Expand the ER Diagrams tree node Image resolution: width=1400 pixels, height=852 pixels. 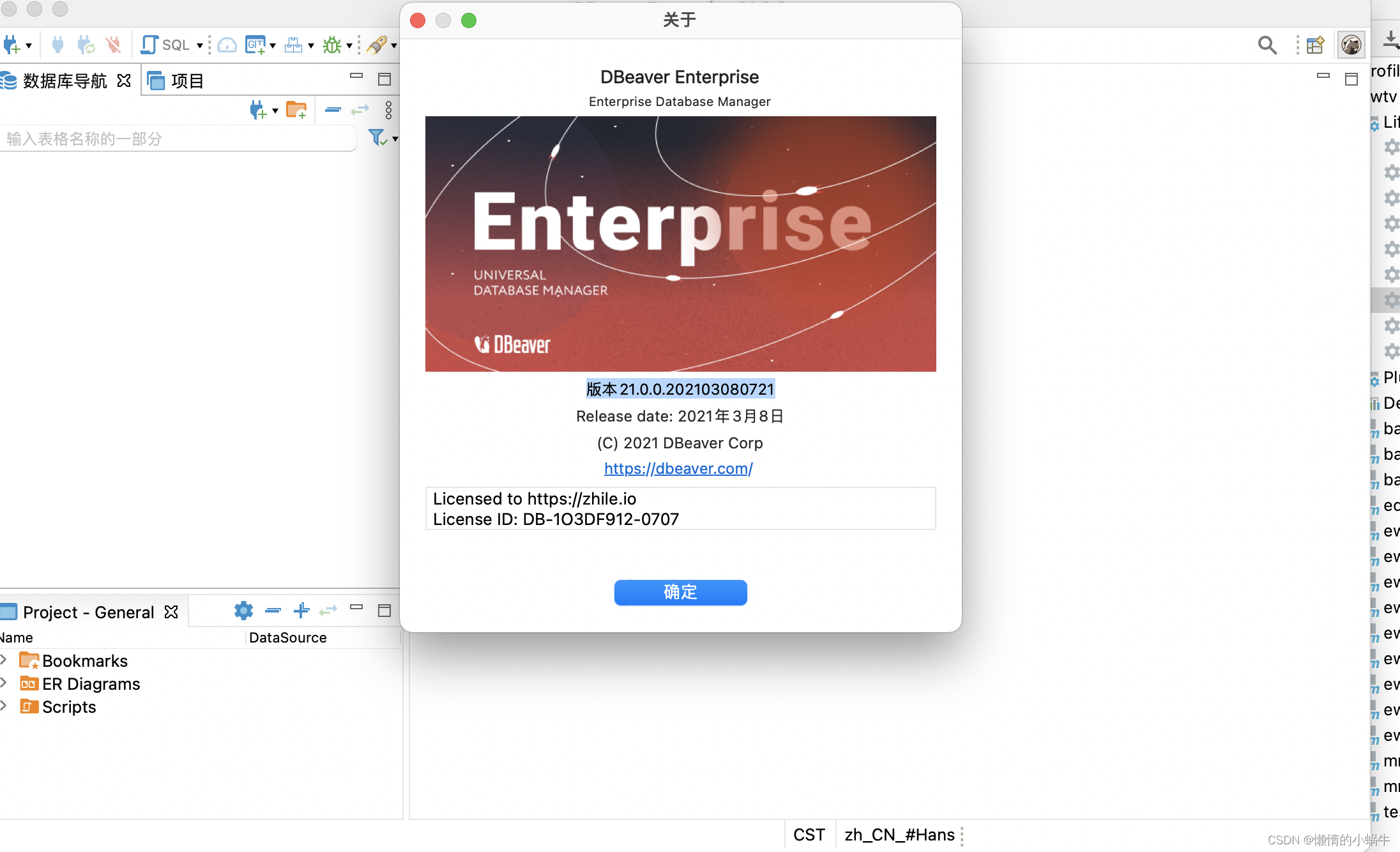[x=4, y=682]
